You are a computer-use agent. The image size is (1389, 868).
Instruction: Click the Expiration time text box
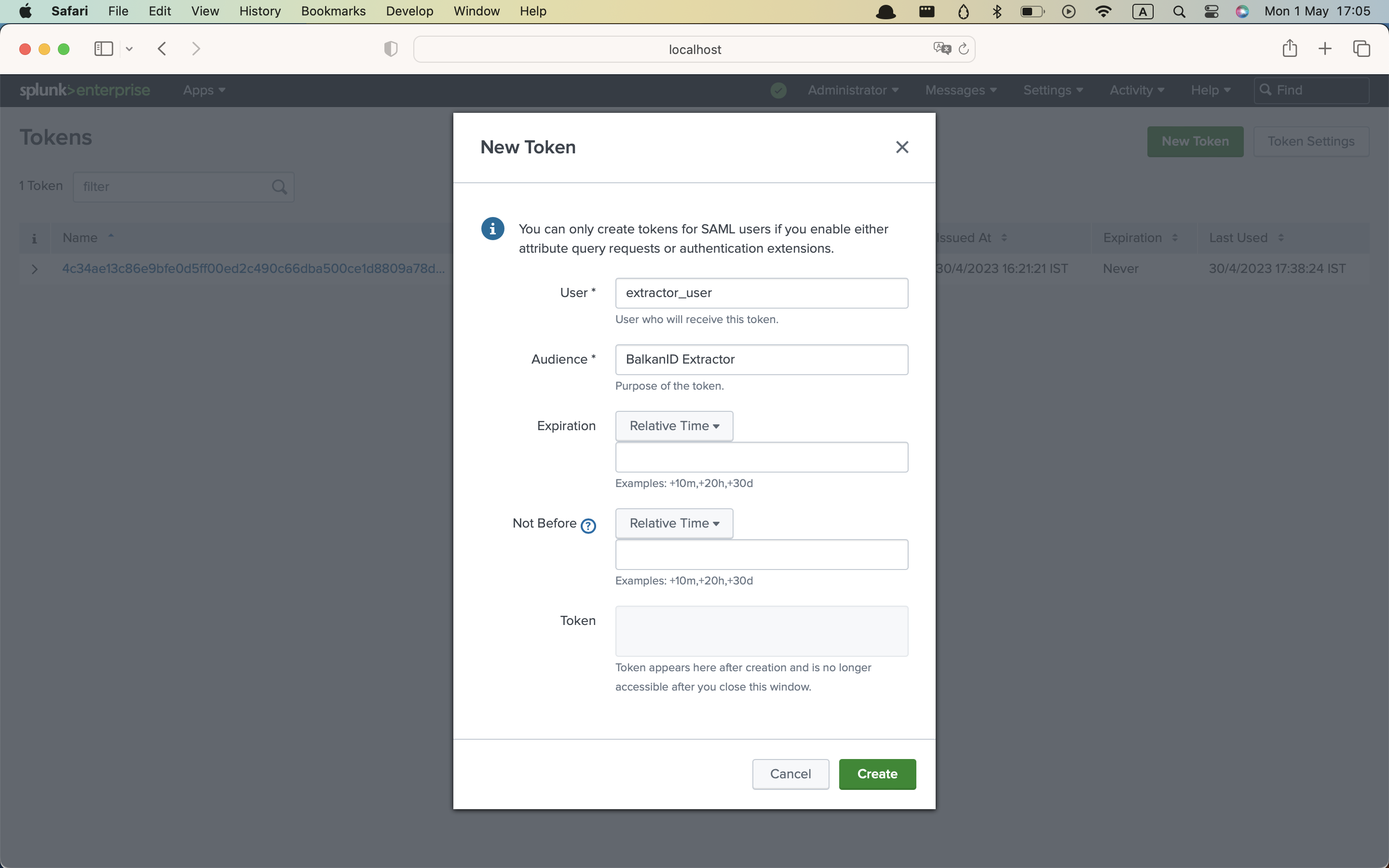[761, 458]
